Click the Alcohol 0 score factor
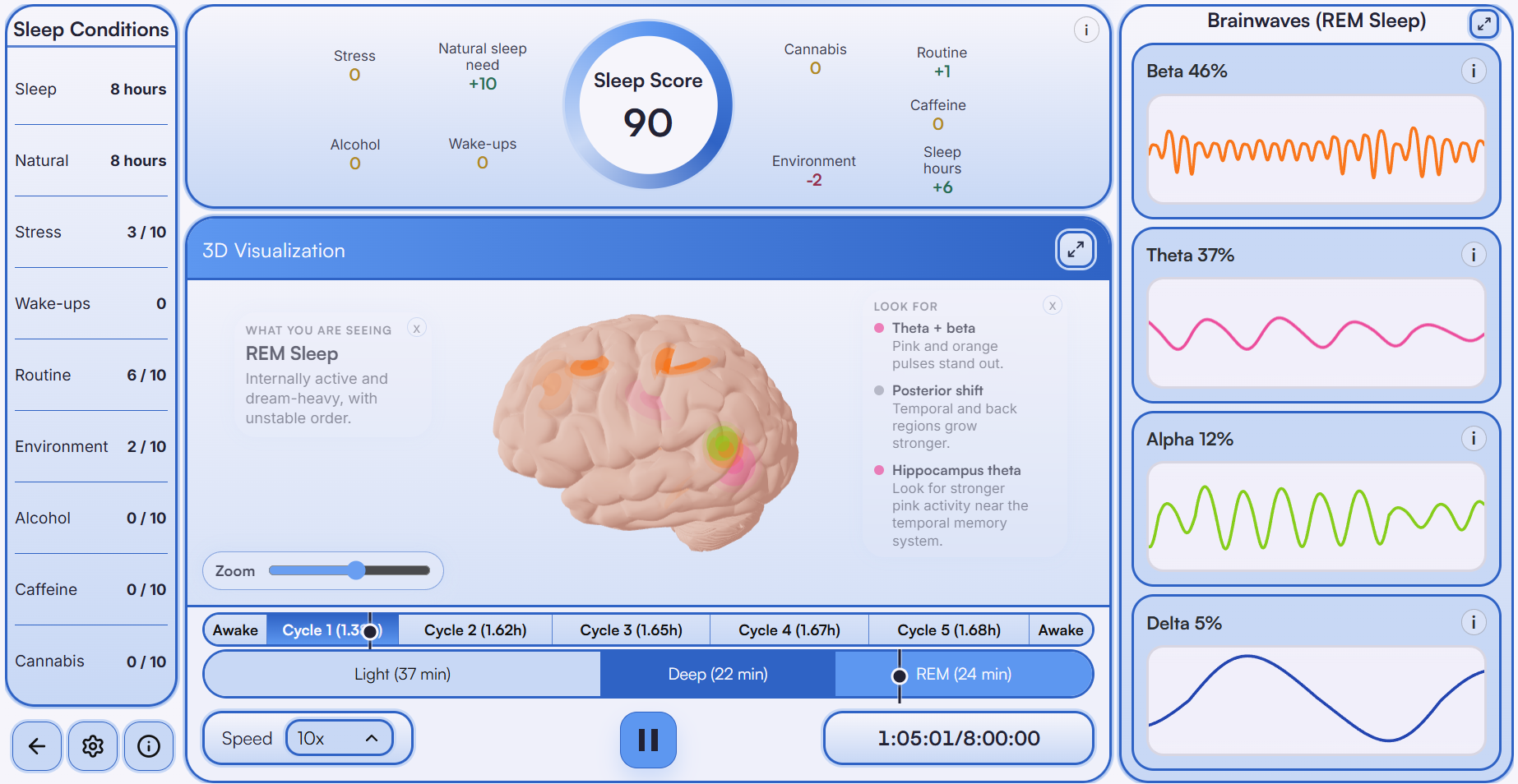 (355, 154)
